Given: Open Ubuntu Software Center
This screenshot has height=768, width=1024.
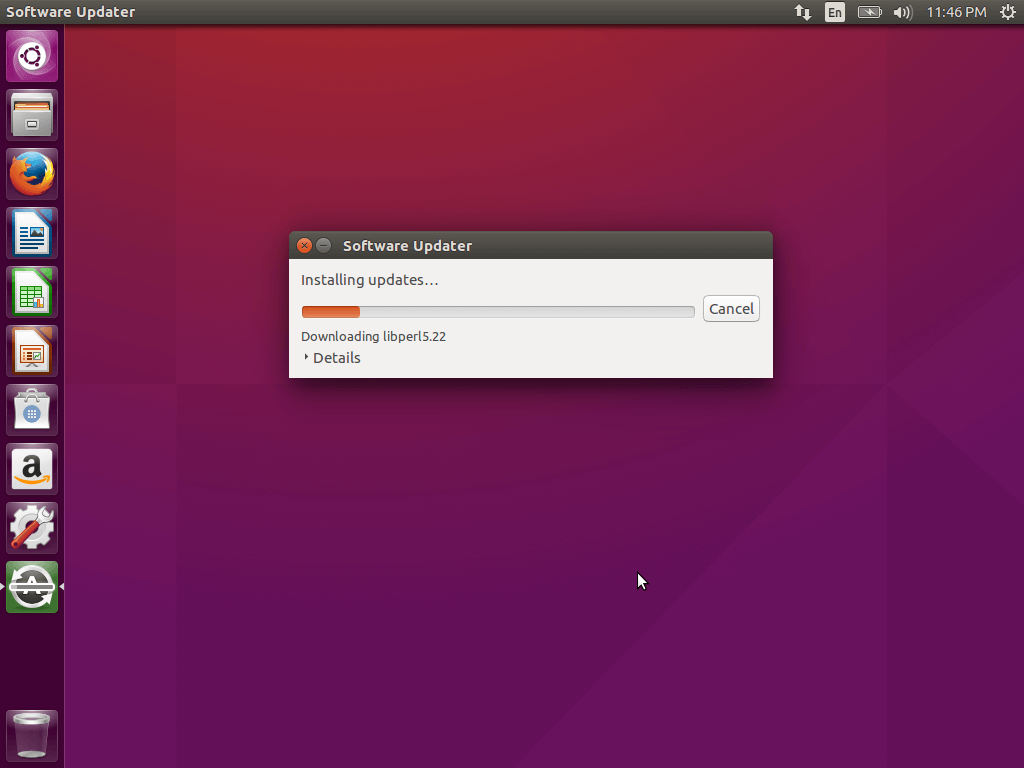Looking at the screenshot, I should point(31,409).
